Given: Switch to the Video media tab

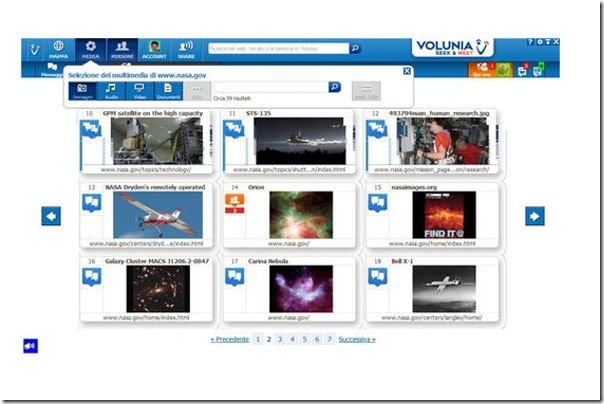Looking at the screenshot, I should click(x=140, y=91).
